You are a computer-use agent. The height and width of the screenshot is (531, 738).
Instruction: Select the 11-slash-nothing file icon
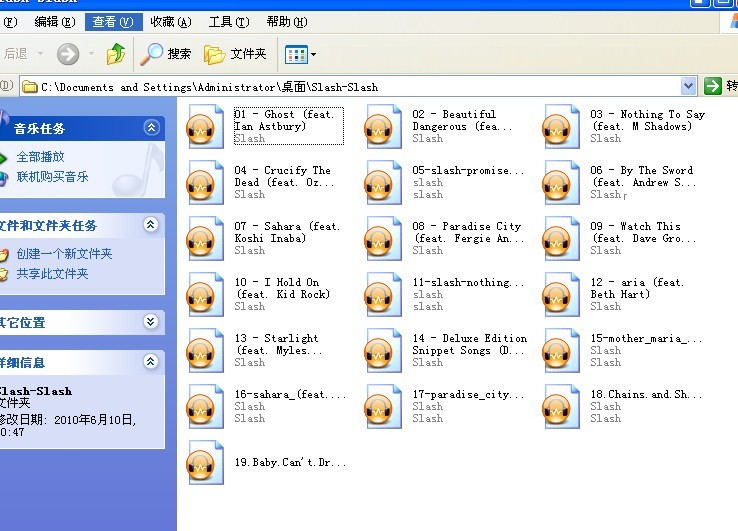(x=383, y=295)
